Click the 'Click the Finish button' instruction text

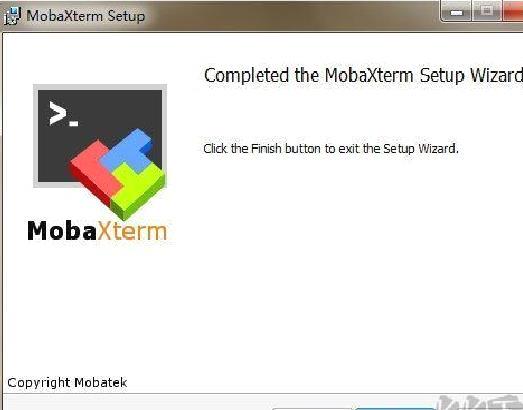point(331,148)
